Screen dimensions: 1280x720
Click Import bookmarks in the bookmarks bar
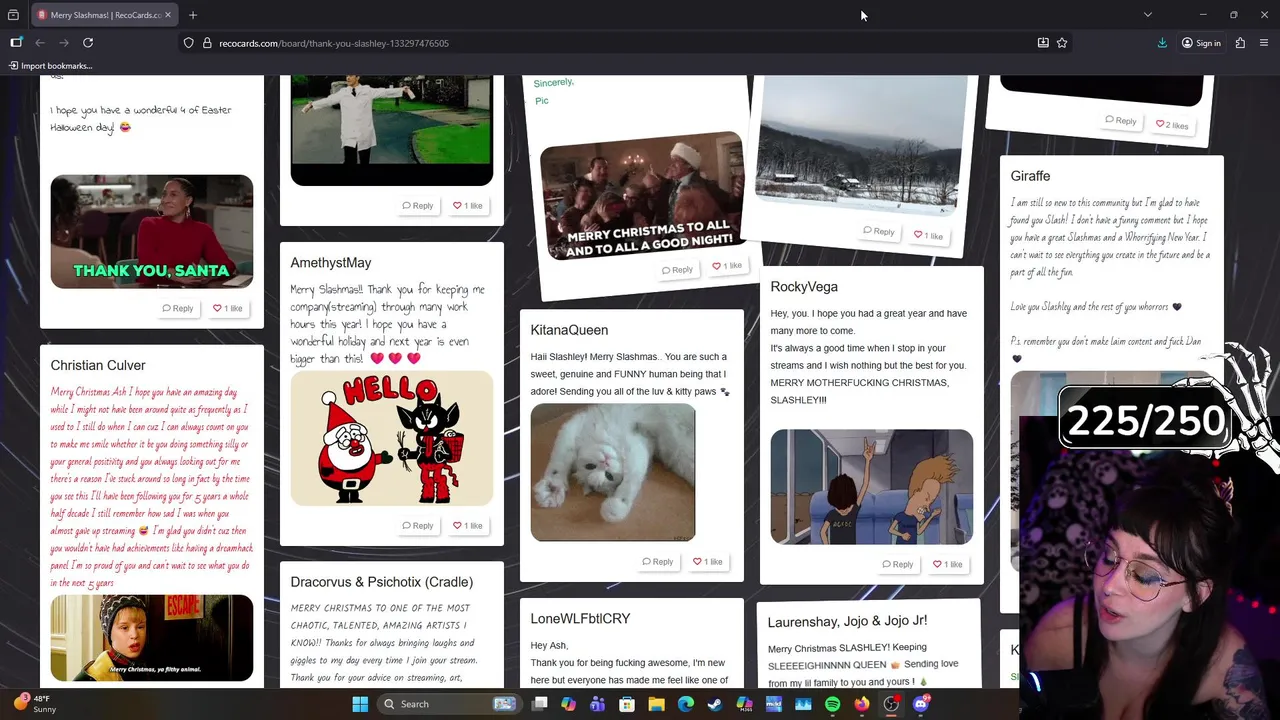[x=50, y=66]
